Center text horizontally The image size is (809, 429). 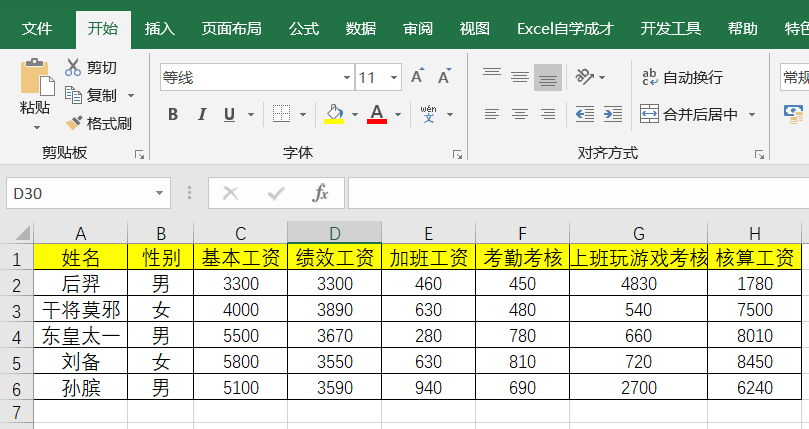click(x=520, y=114)
